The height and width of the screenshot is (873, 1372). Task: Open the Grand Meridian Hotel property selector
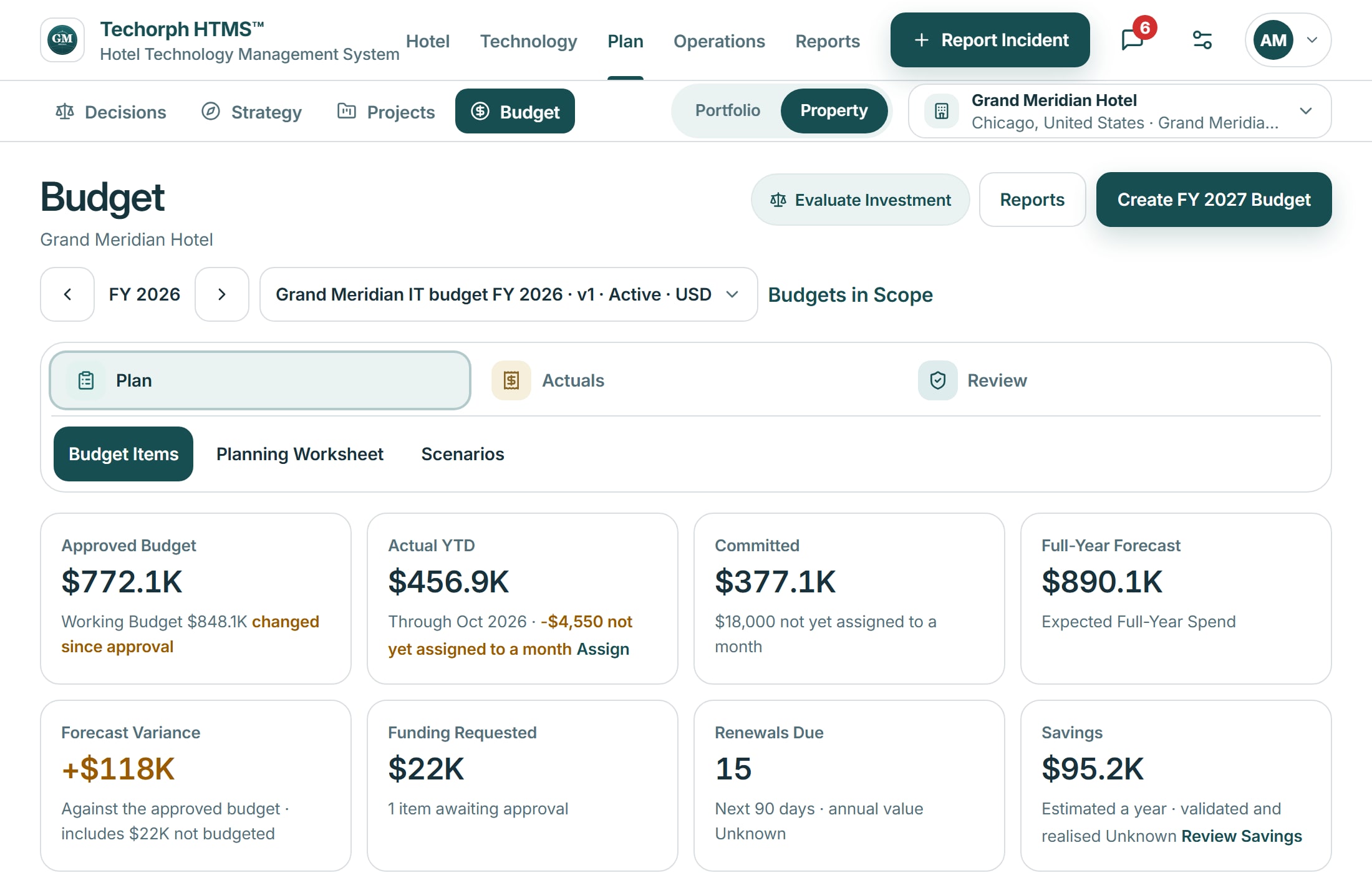(x=1119, y=111)
